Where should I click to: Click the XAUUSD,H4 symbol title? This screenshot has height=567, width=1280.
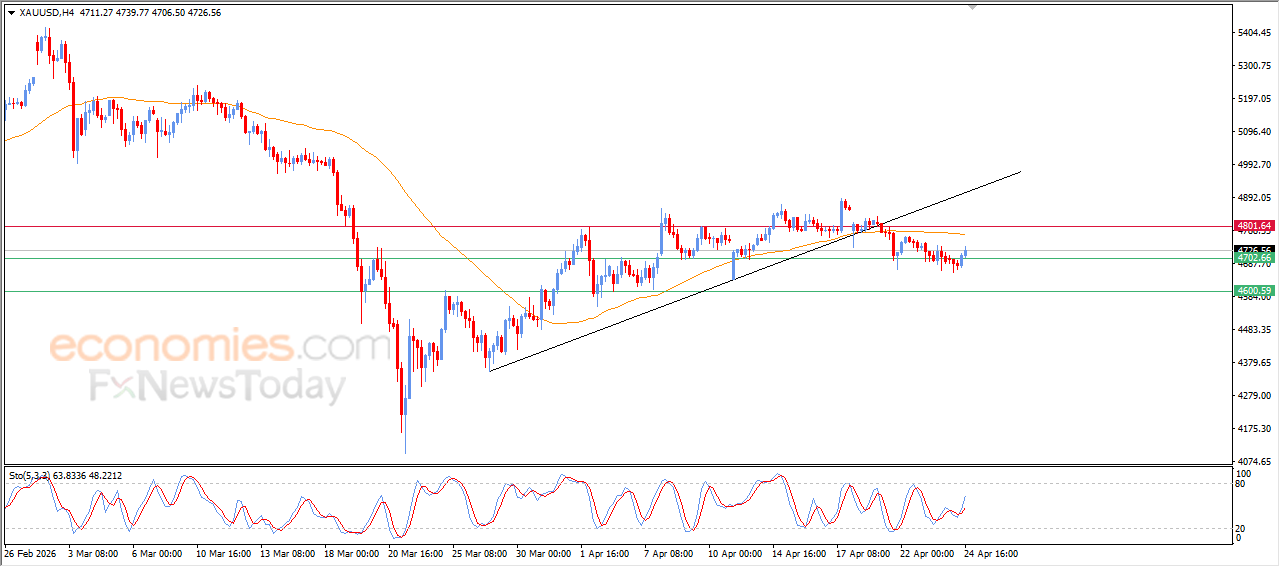coord(46,13)
